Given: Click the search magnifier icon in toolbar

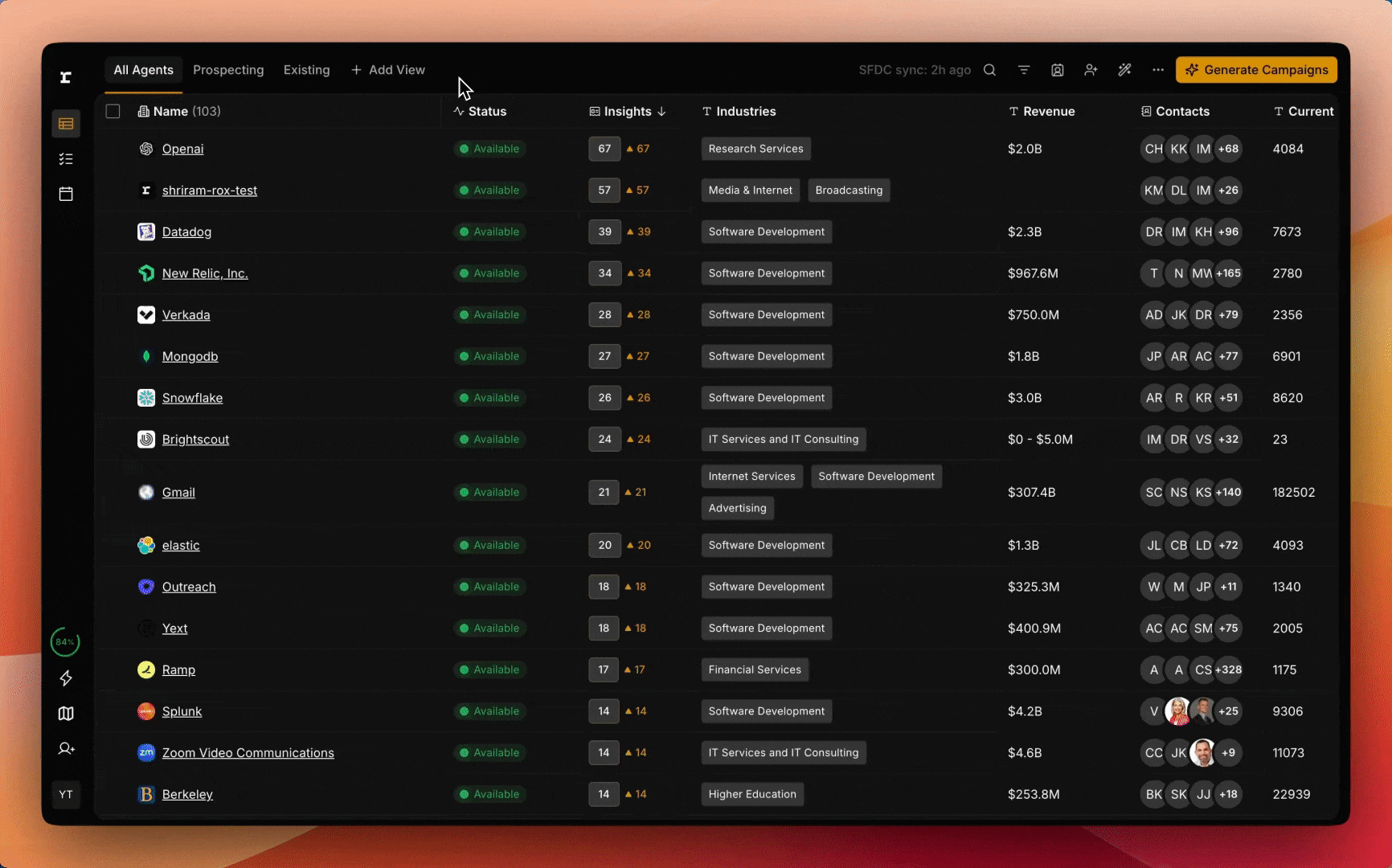Looking at the screenshot, I should pyautogui.click(x=989, y=70).
